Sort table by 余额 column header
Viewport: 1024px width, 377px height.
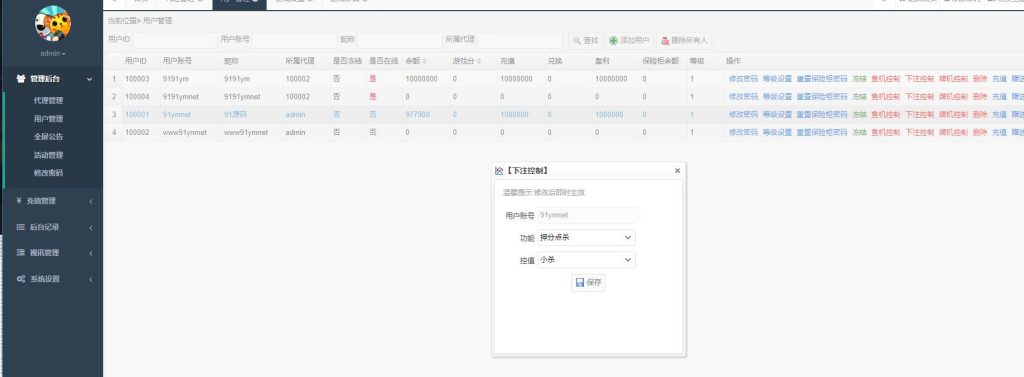tap(415, 61)
